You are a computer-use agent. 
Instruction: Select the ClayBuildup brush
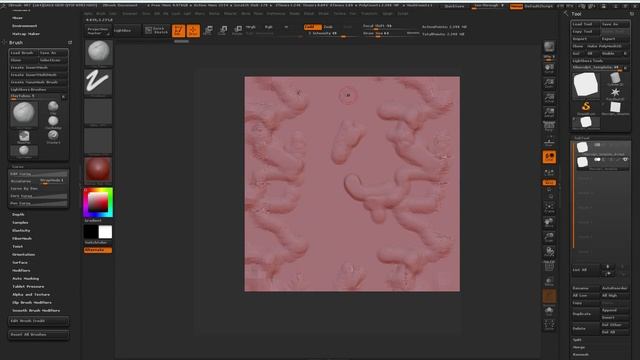point(53,122)
